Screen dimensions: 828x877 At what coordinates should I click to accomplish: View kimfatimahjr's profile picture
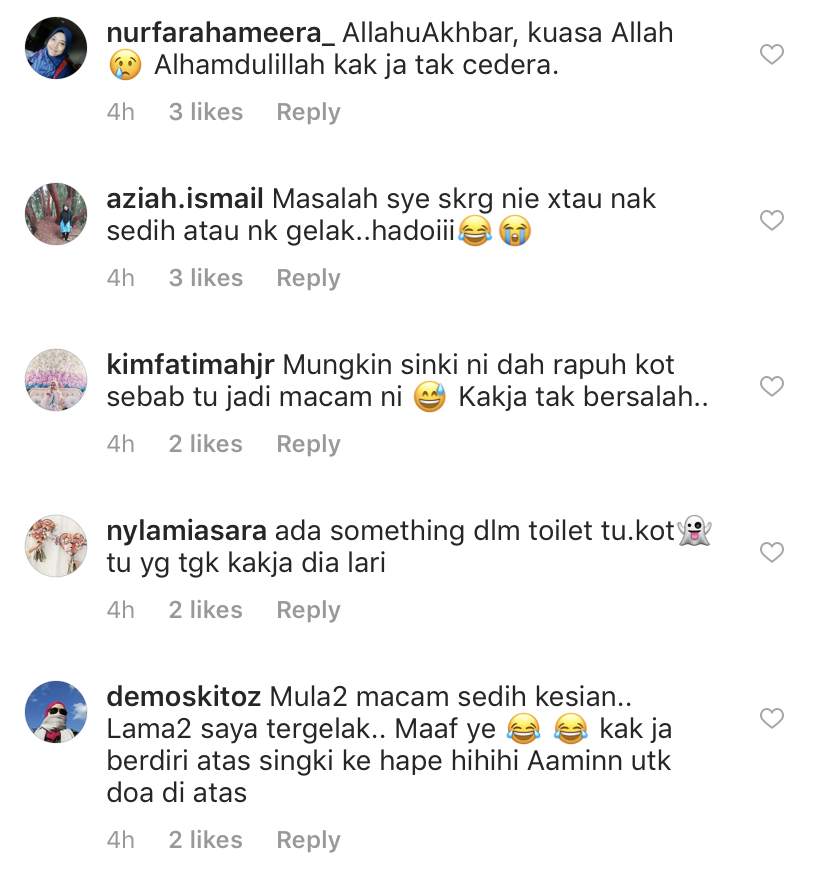56,380
